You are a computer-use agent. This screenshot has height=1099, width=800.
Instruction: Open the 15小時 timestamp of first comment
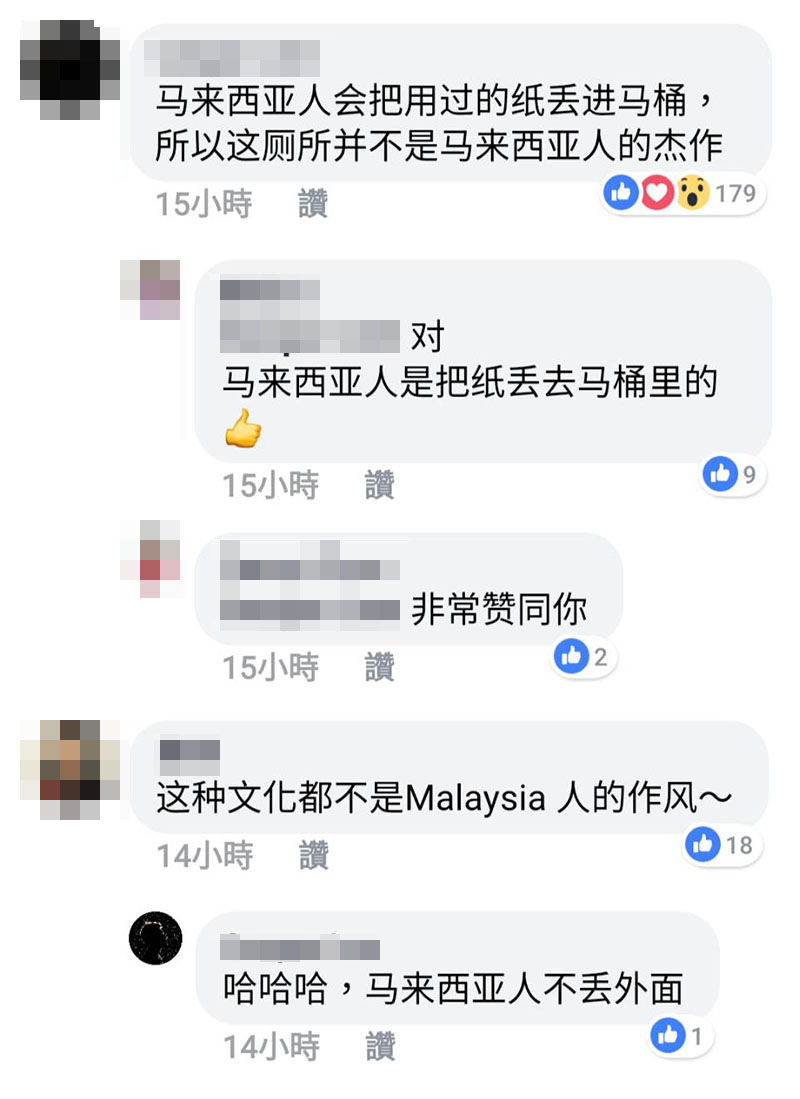tap(203, 204)
